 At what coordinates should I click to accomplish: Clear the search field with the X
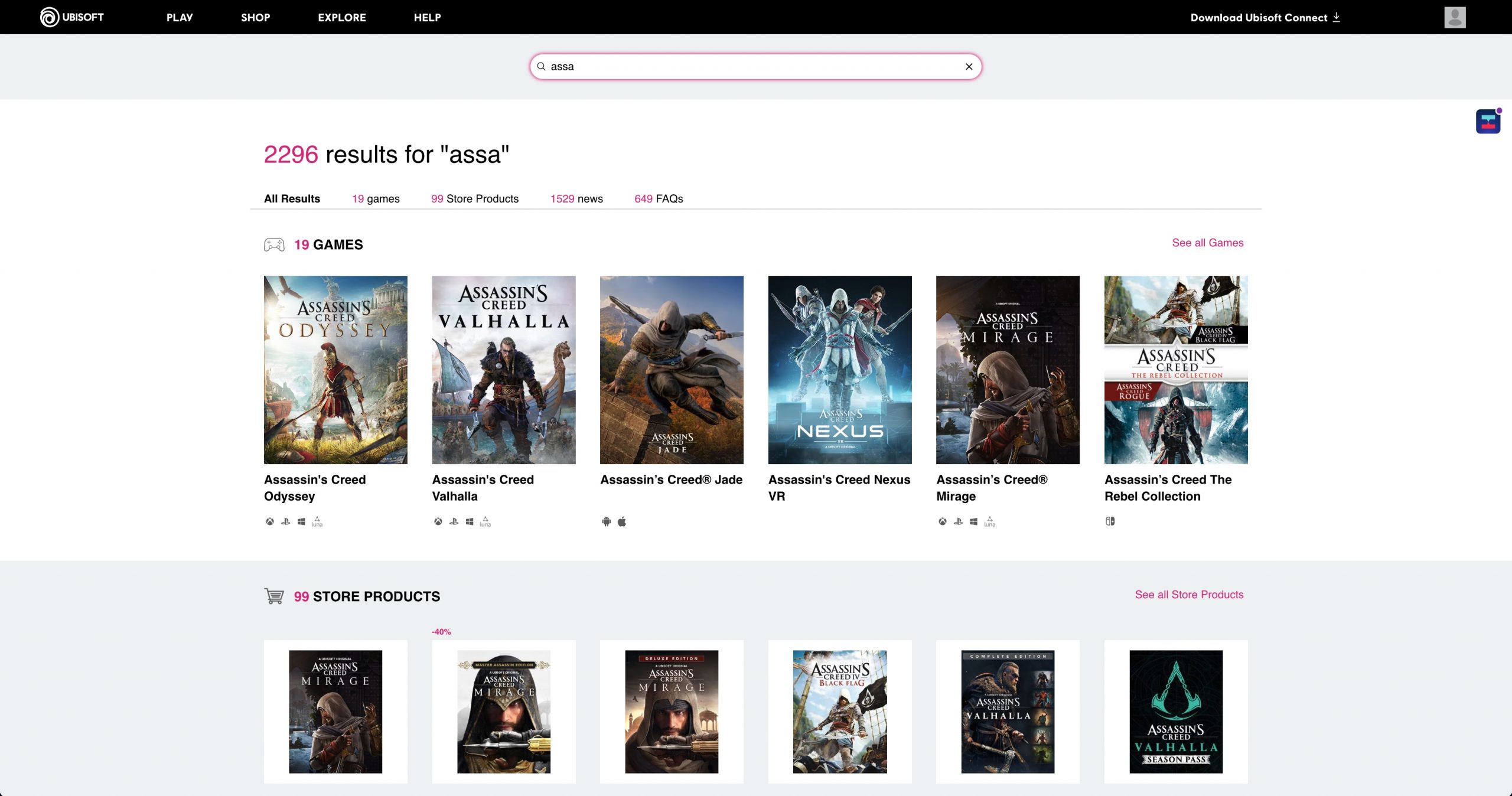coord(969,67)
